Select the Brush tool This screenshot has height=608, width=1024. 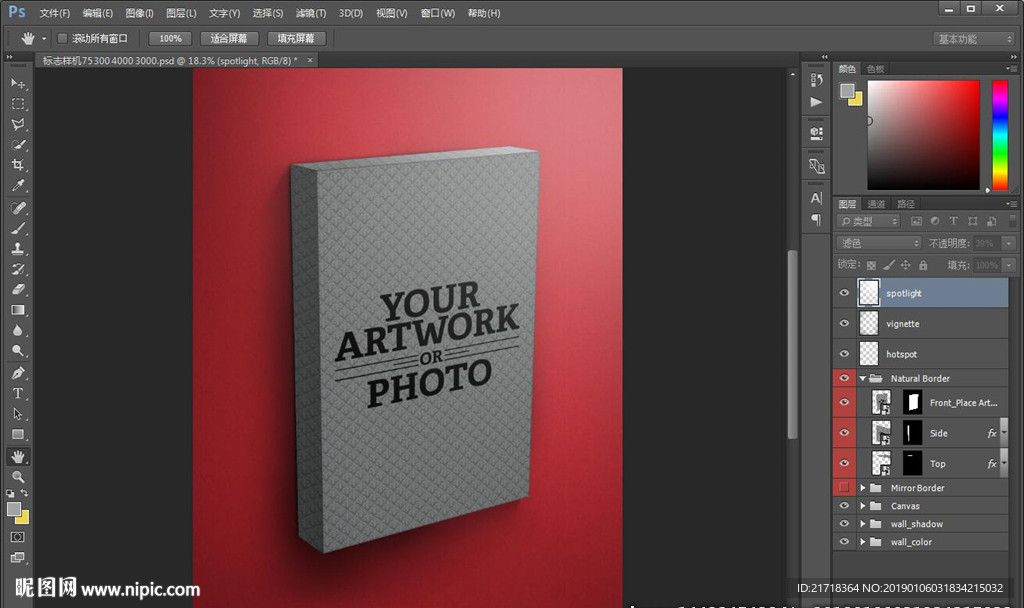(x=18, y=228)
